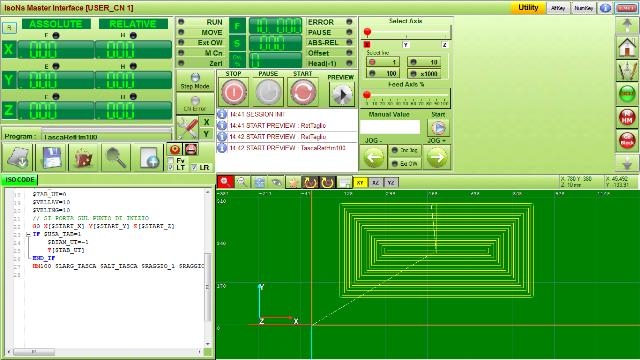Screen dimensions: 640x360
Task: Click the magnifier zoom icon in preview toolbar
Action: (242, 182)
